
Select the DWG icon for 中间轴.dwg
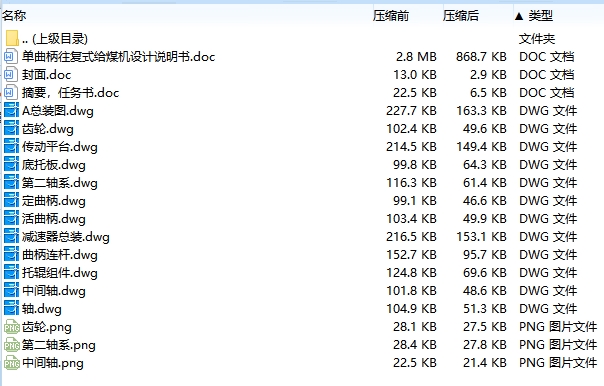[x=11, y=291]
